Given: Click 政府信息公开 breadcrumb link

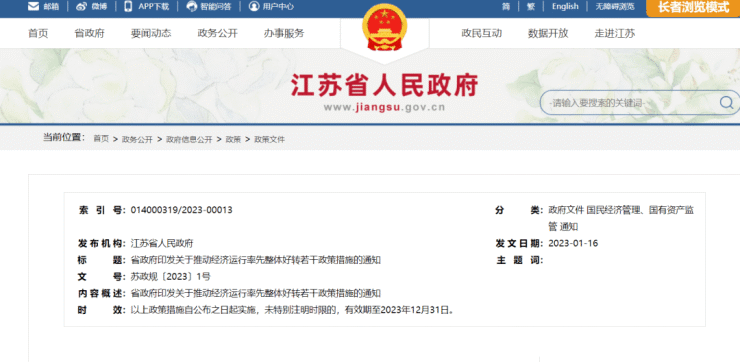Looking at the screenshot, I should (x=189, y=139).
